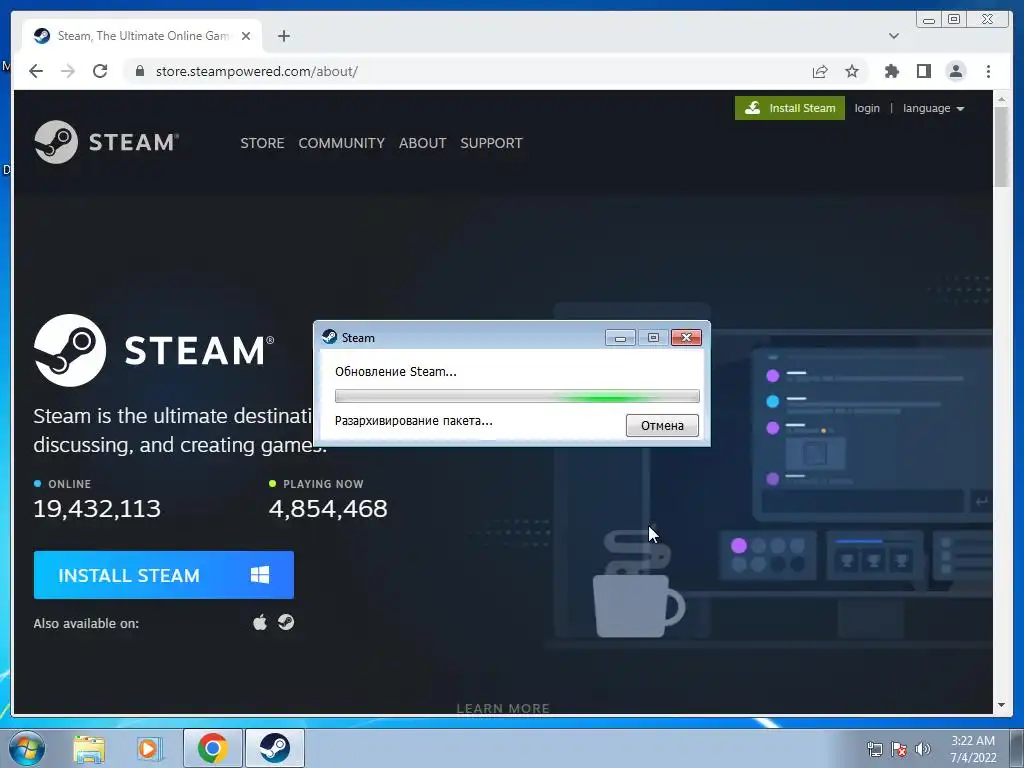
Task: Select the Apple macOS download icon
Action: 260,622
